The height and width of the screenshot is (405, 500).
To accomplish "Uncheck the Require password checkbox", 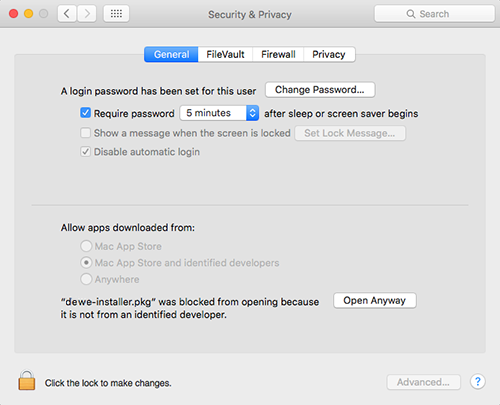I will pos(85,113).
